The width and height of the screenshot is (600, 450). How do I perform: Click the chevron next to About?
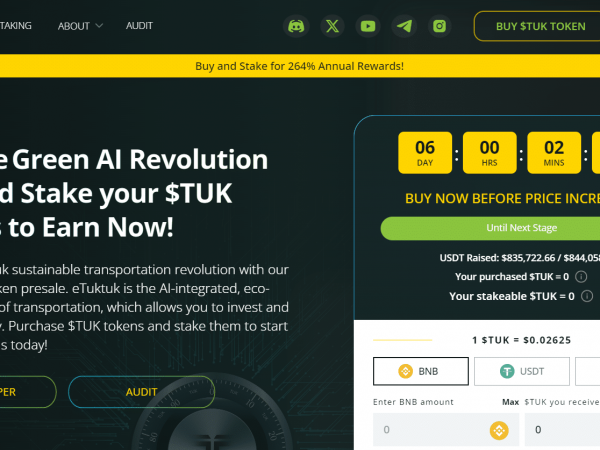(99, 26)
